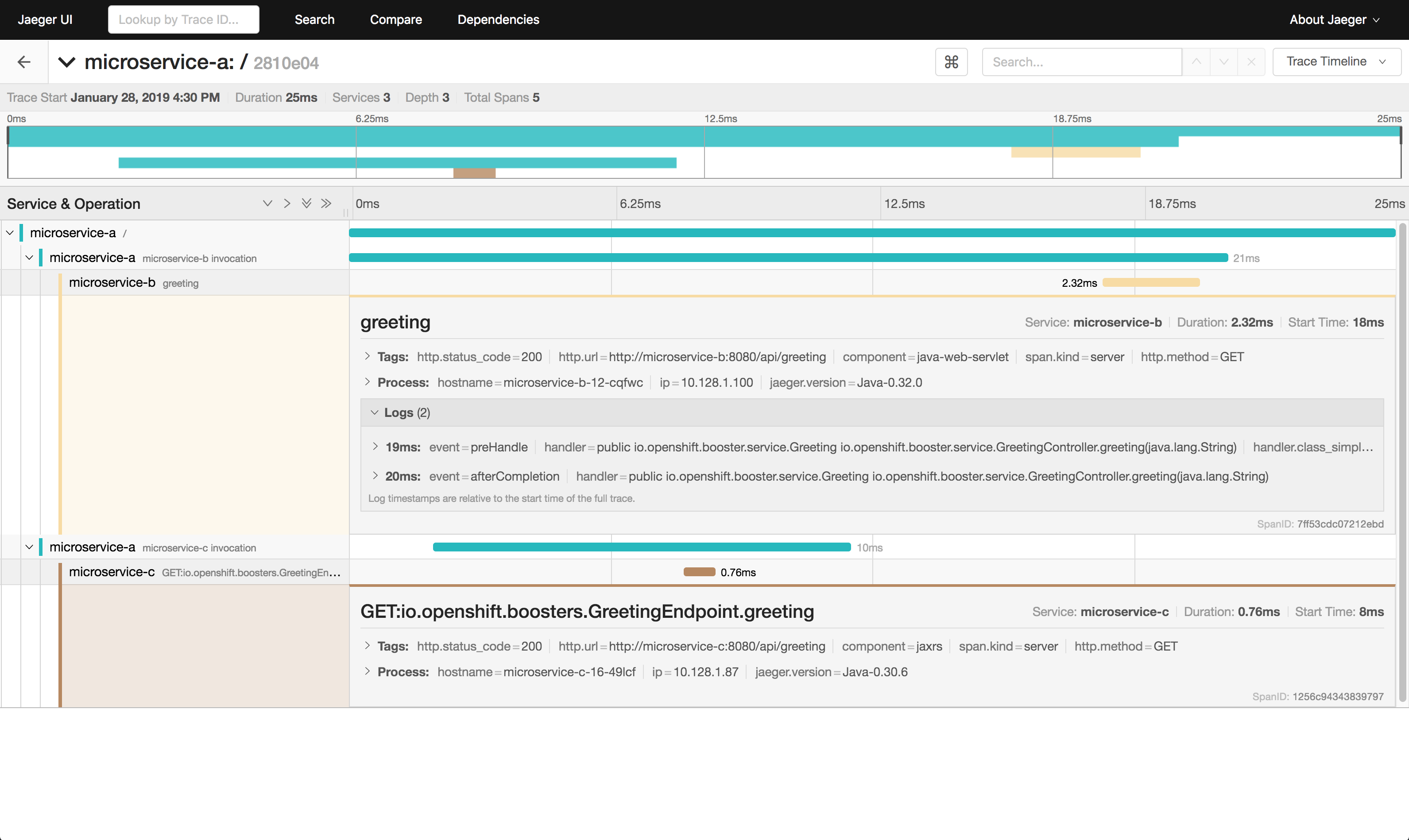Click the yellow microservice-b greeting span bar

click(1151, 282)
